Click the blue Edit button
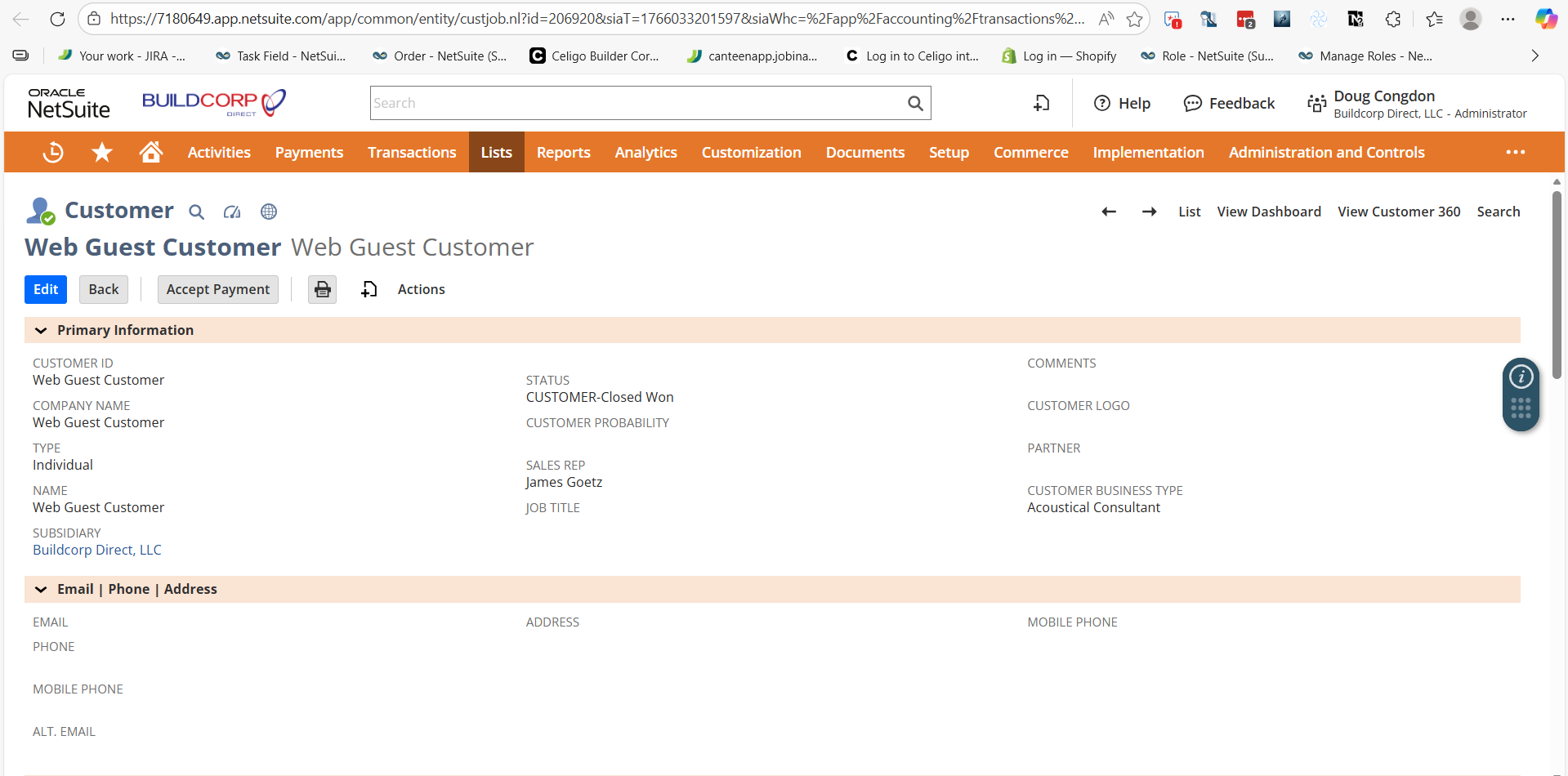 coord(46,289)
